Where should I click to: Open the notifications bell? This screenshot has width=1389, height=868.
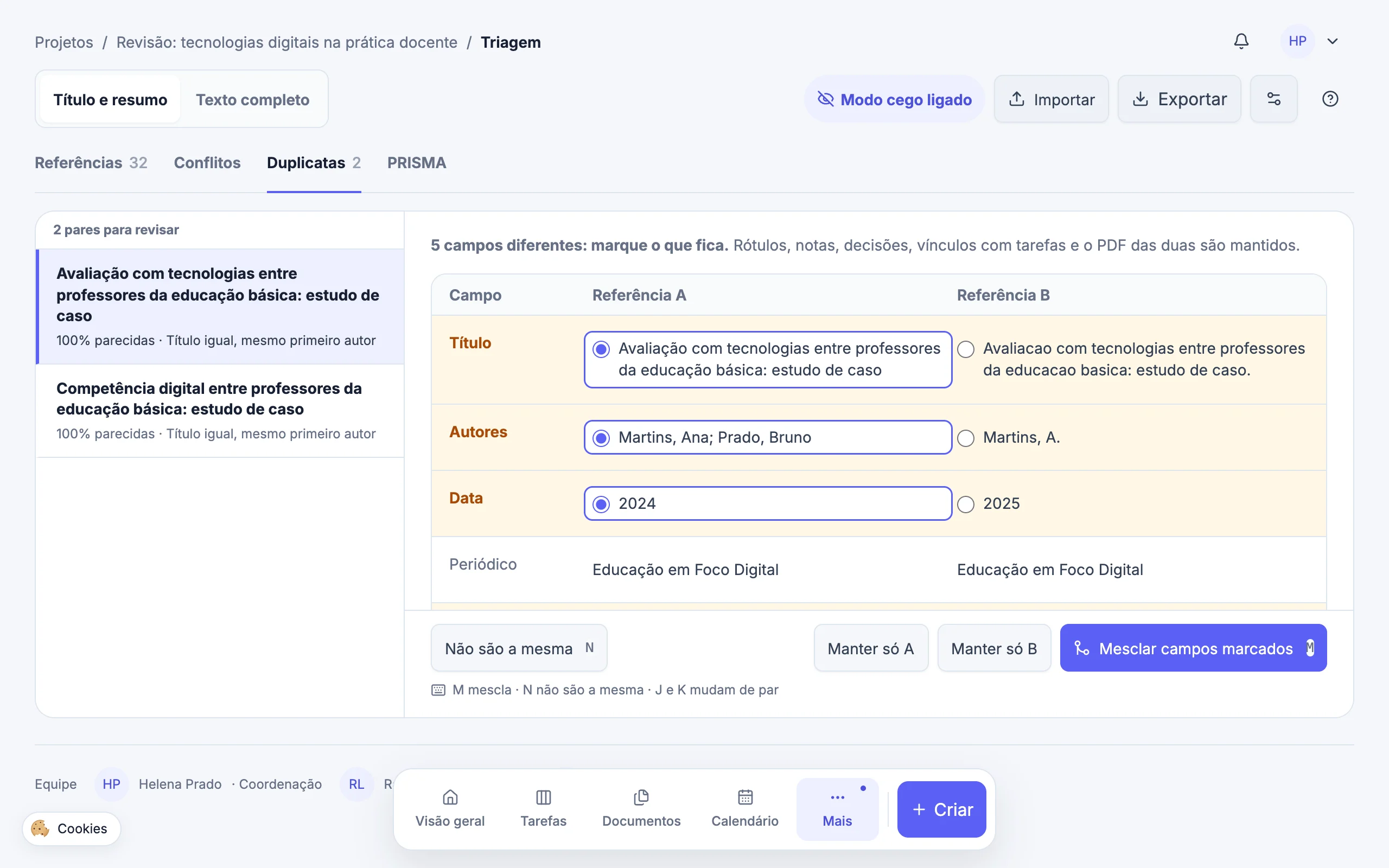coord(1241,41)
